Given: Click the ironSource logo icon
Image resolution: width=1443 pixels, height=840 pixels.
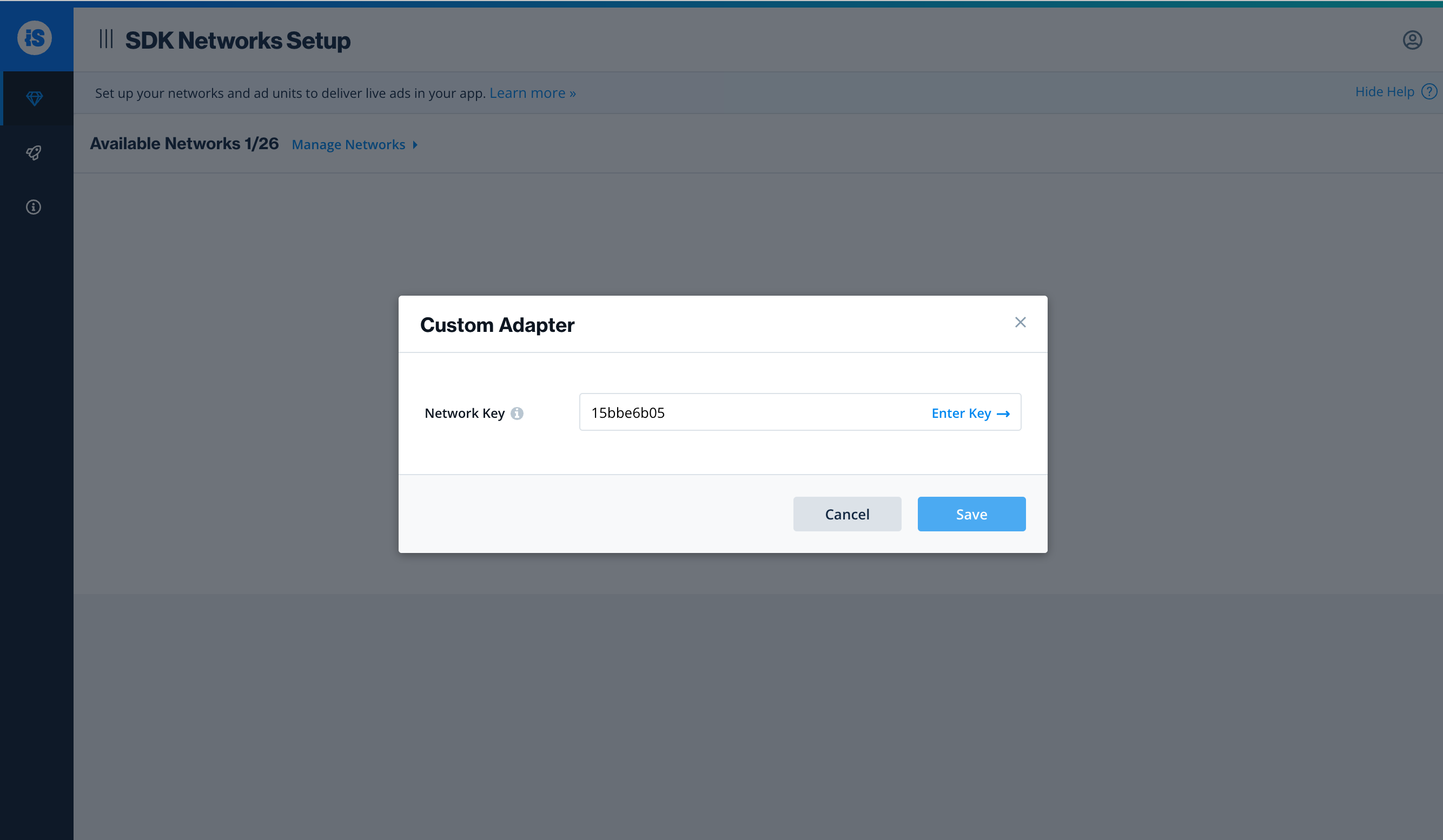Looking at the screenshot, I should point(35,38).
